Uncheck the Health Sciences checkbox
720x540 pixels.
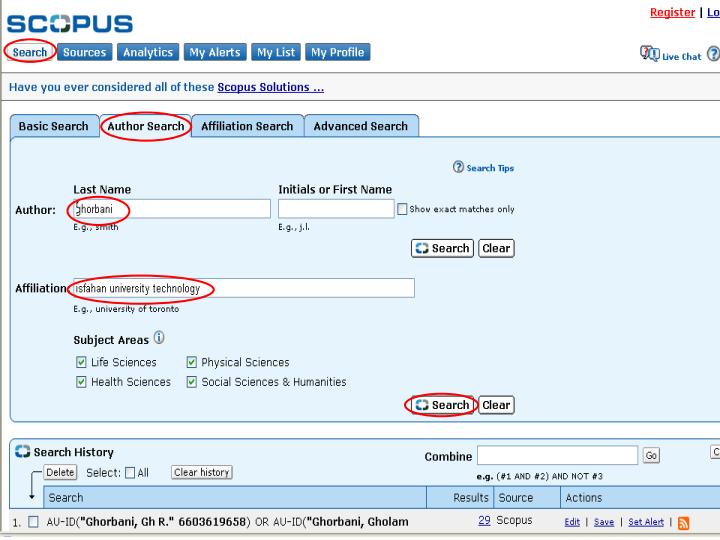[81, 382]
